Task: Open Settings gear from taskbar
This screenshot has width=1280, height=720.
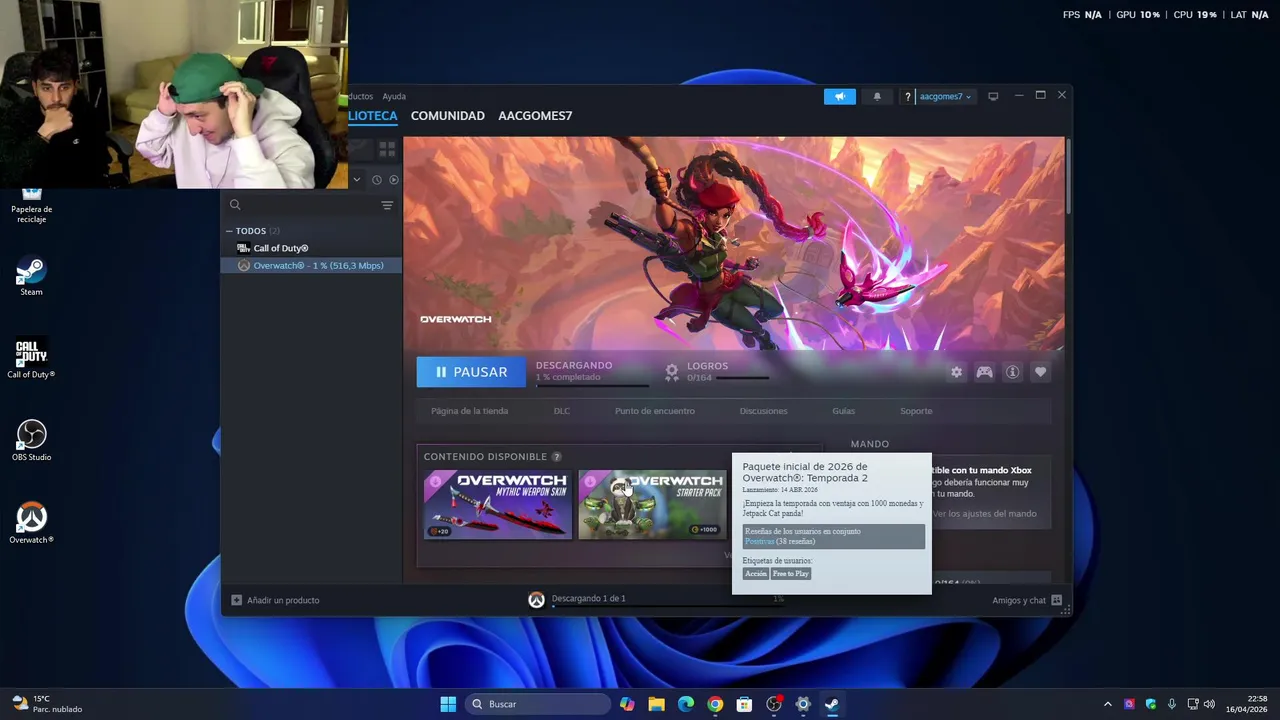Action: (x=802, y=704)
